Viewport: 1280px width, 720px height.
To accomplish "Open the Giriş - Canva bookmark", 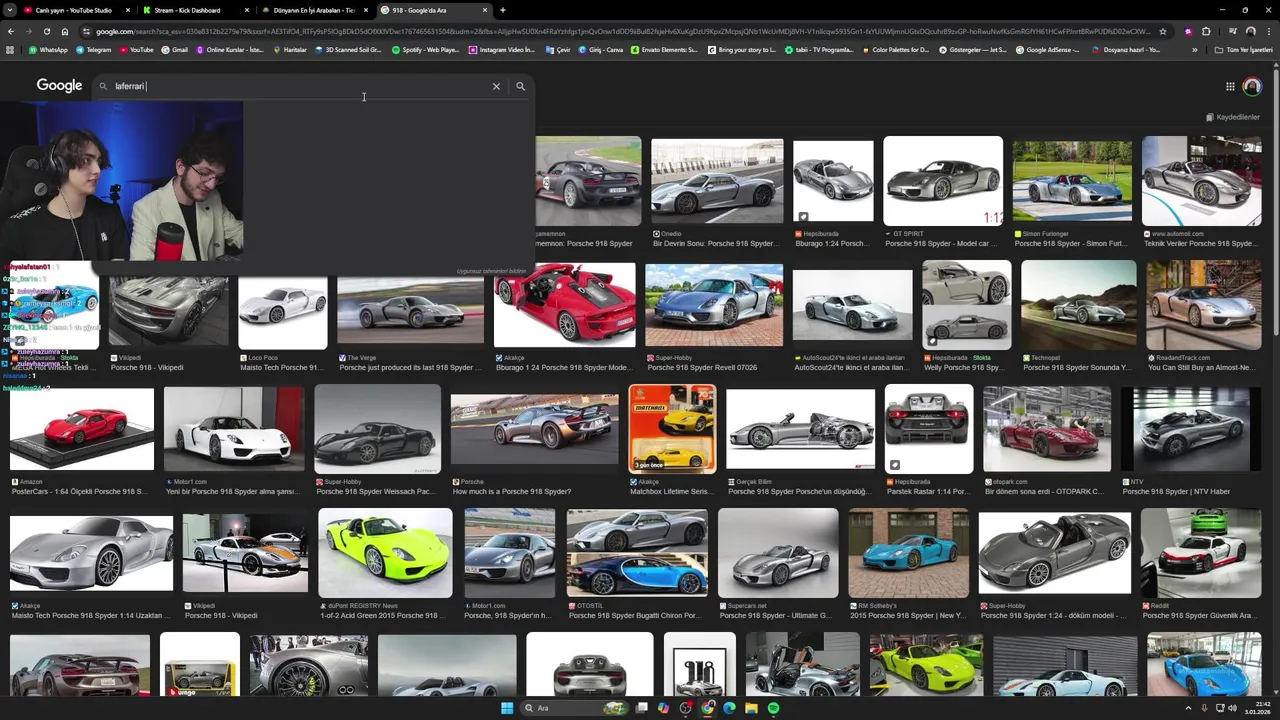I will 600,49.
